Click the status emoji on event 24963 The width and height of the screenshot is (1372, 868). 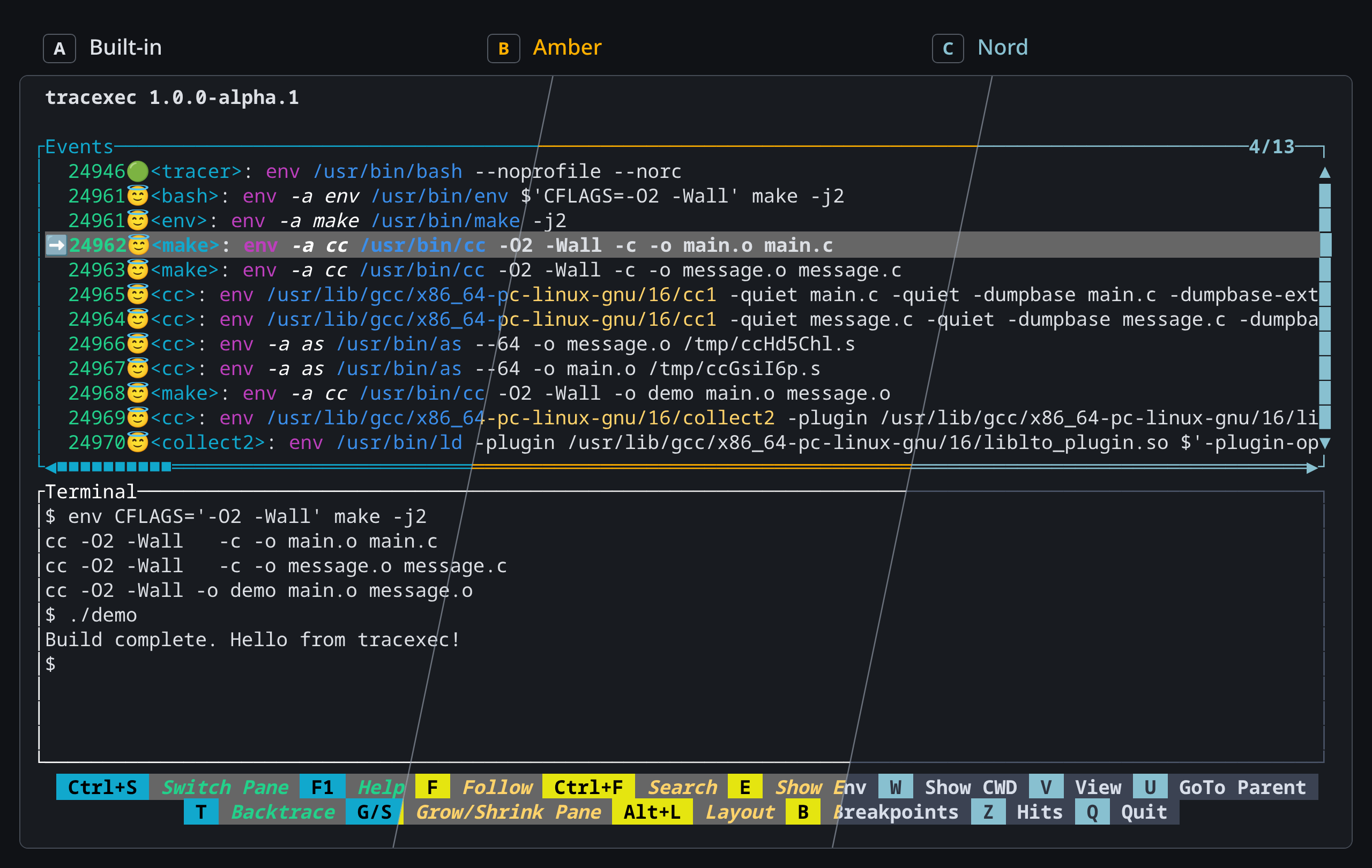tap(137, 270)
